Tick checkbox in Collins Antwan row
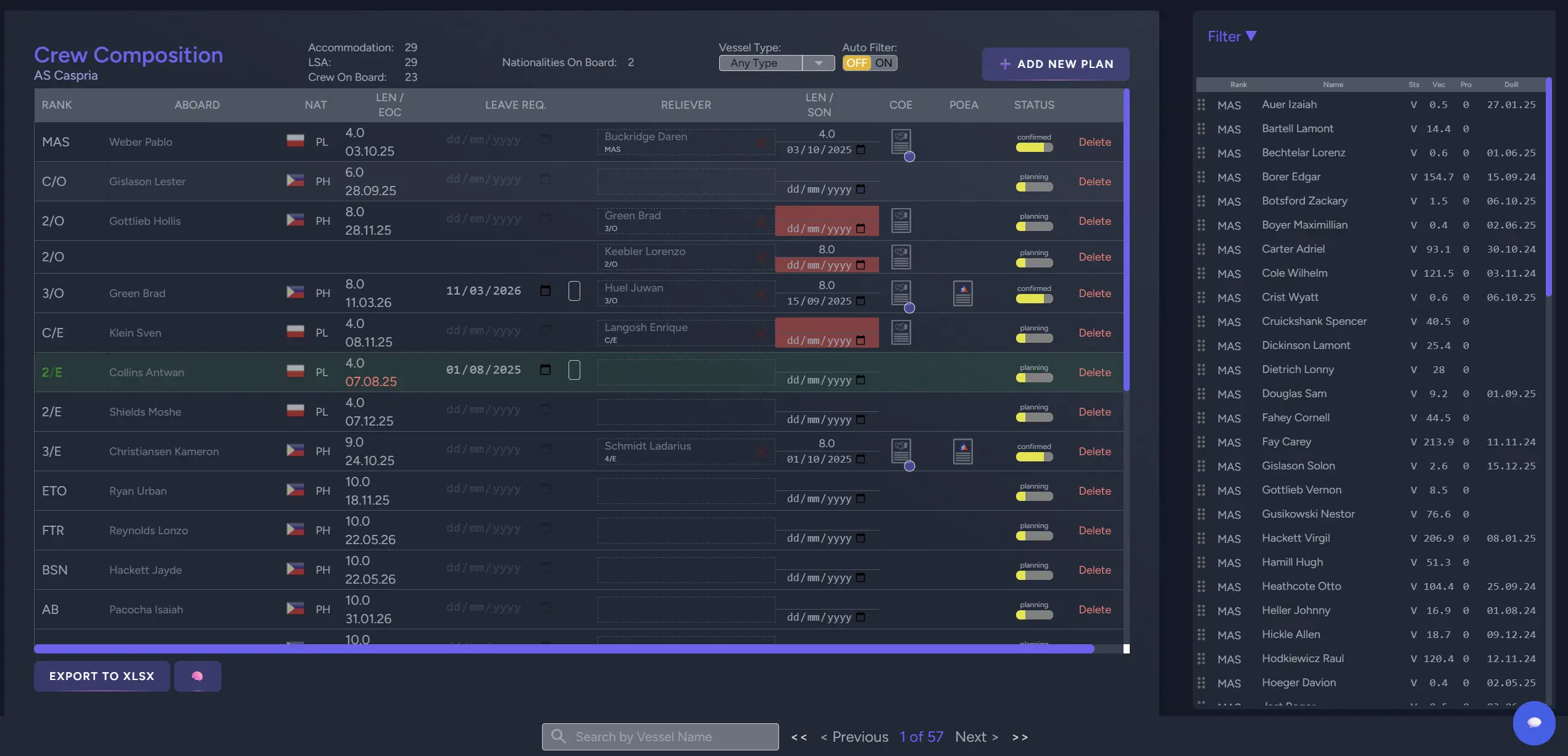The image size is (1568, 756). pos(574,370)
